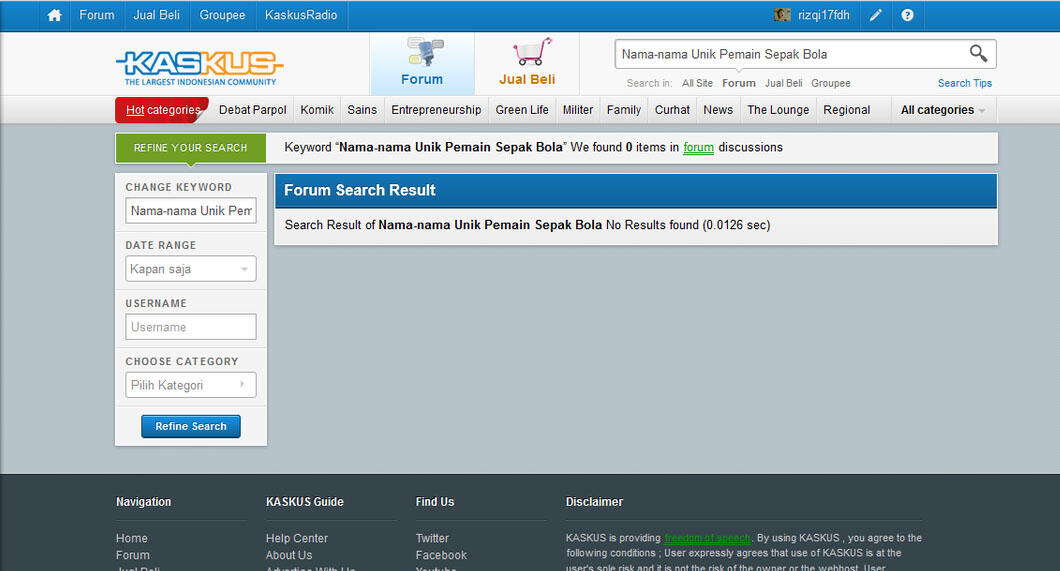The image size is (1060, 571).
Task: Set search scope to All Site
Action: pyautogui.click(x=697, y=83)
